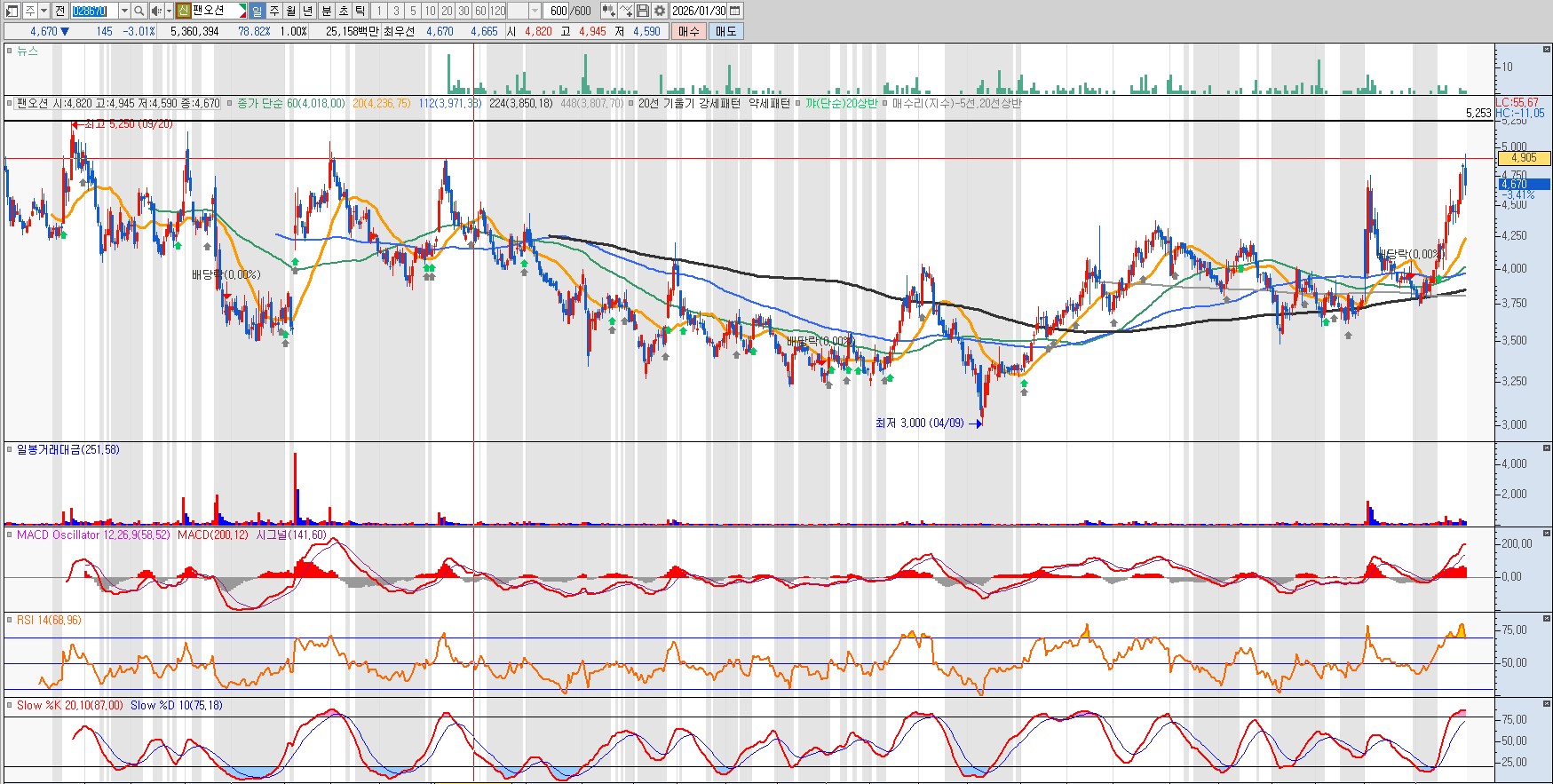The width and height of the screenshot is (1553, 784).
Task: Choose interval 10 button
Action: [430, 11]
